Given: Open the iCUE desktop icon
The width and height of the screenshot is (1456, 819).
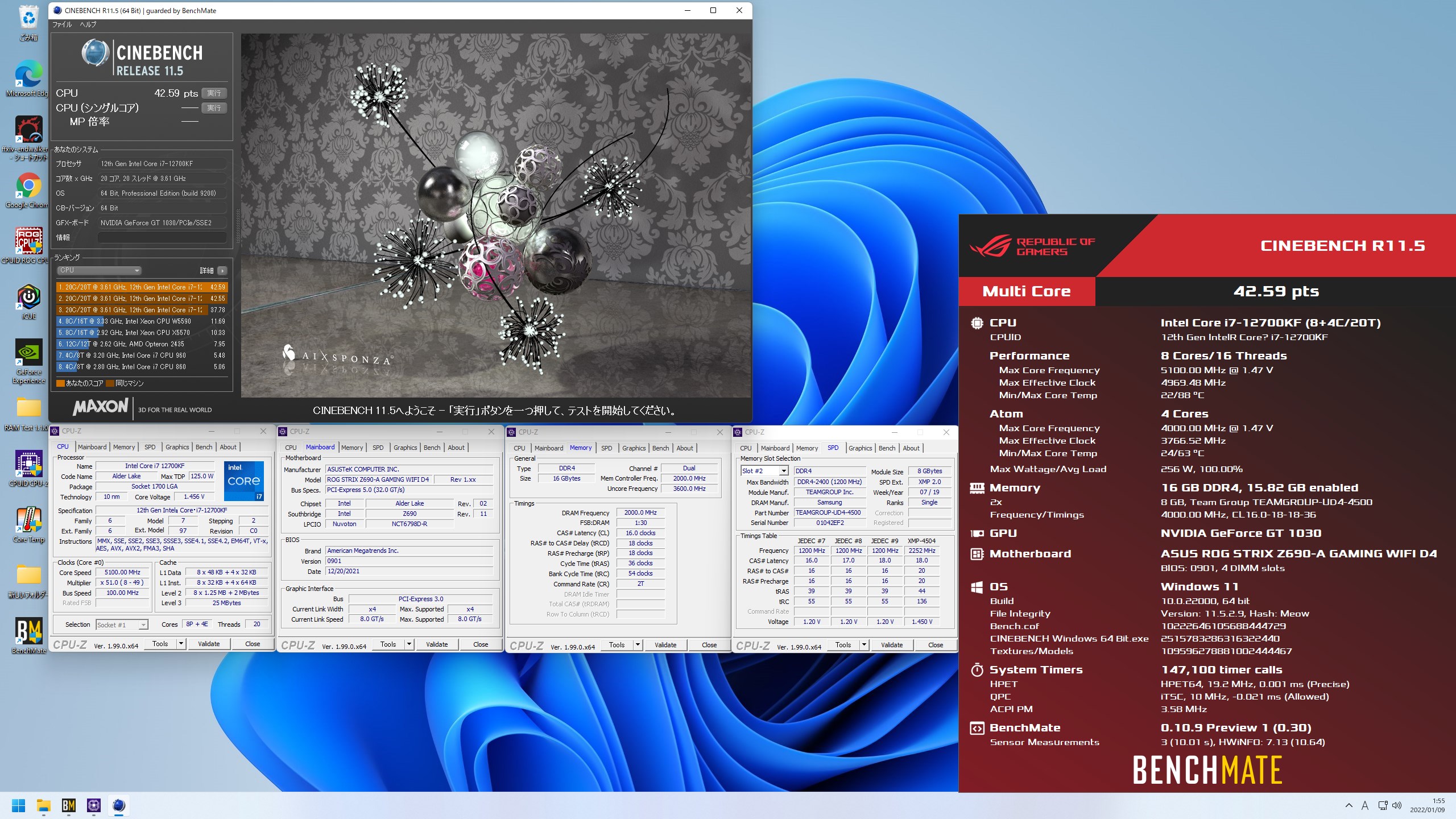Looking at the screenshot, I should (28, 301).
